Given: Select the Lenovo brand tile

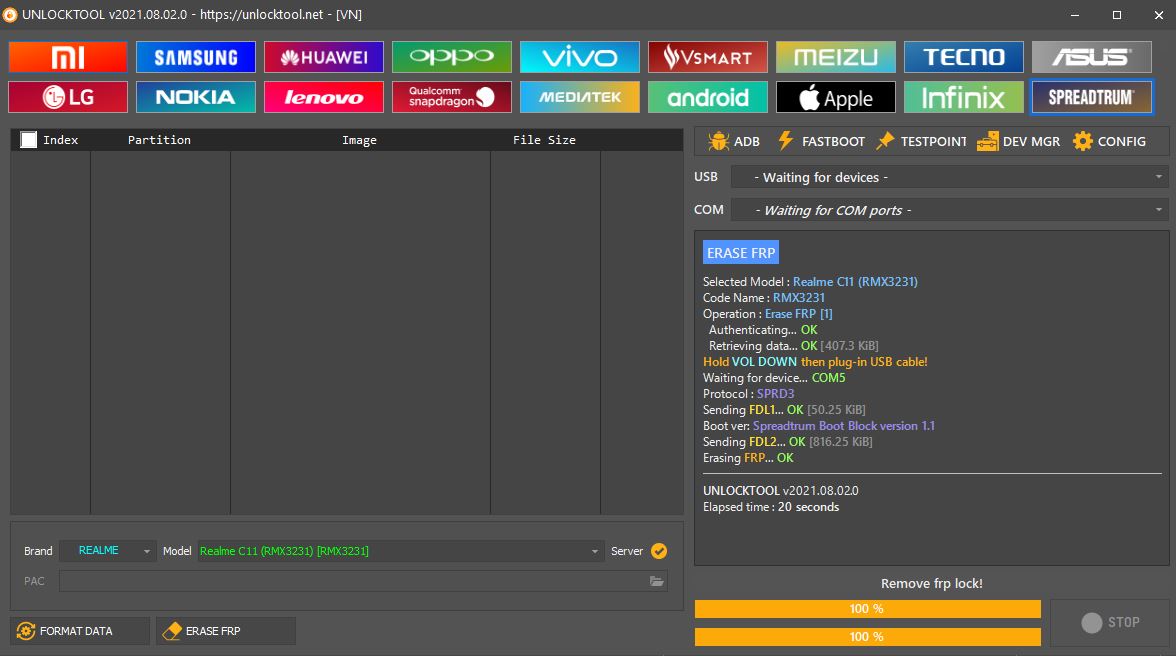Looking at the screenshot, I should pyautogui.click(x=324, y=97).
